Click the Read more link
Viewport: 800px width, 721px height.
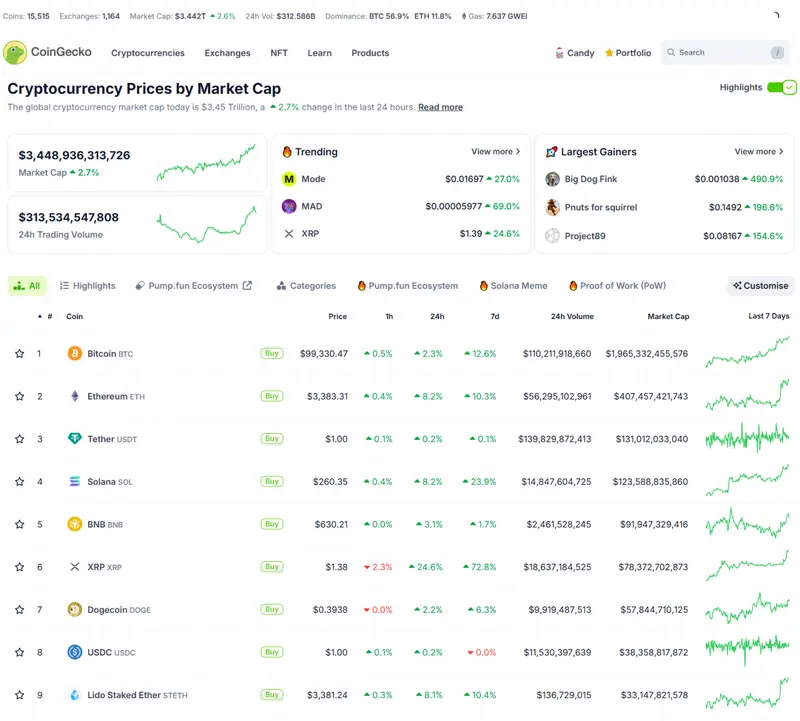point(440,107)
